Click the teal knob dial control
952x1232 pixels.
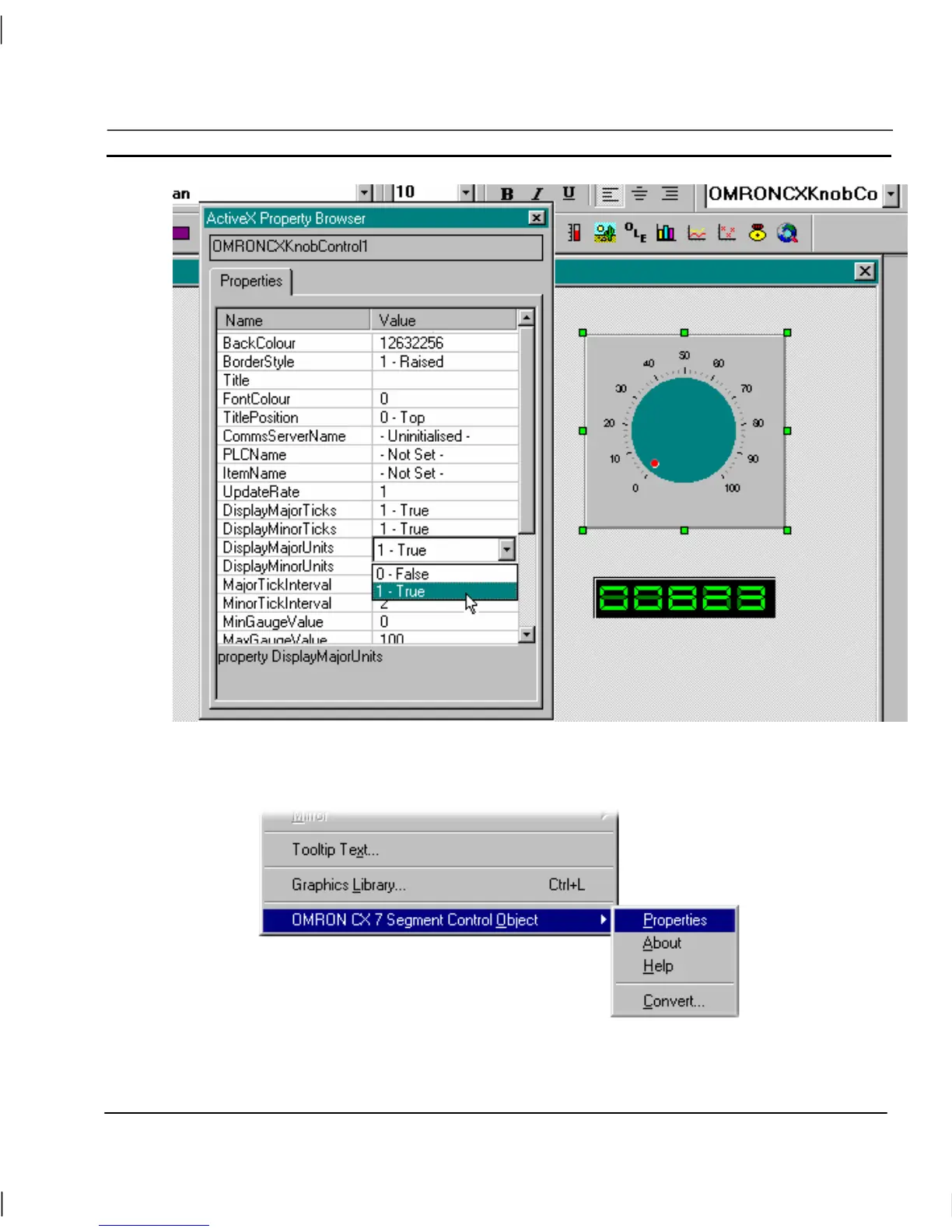[x=684, y=430]
